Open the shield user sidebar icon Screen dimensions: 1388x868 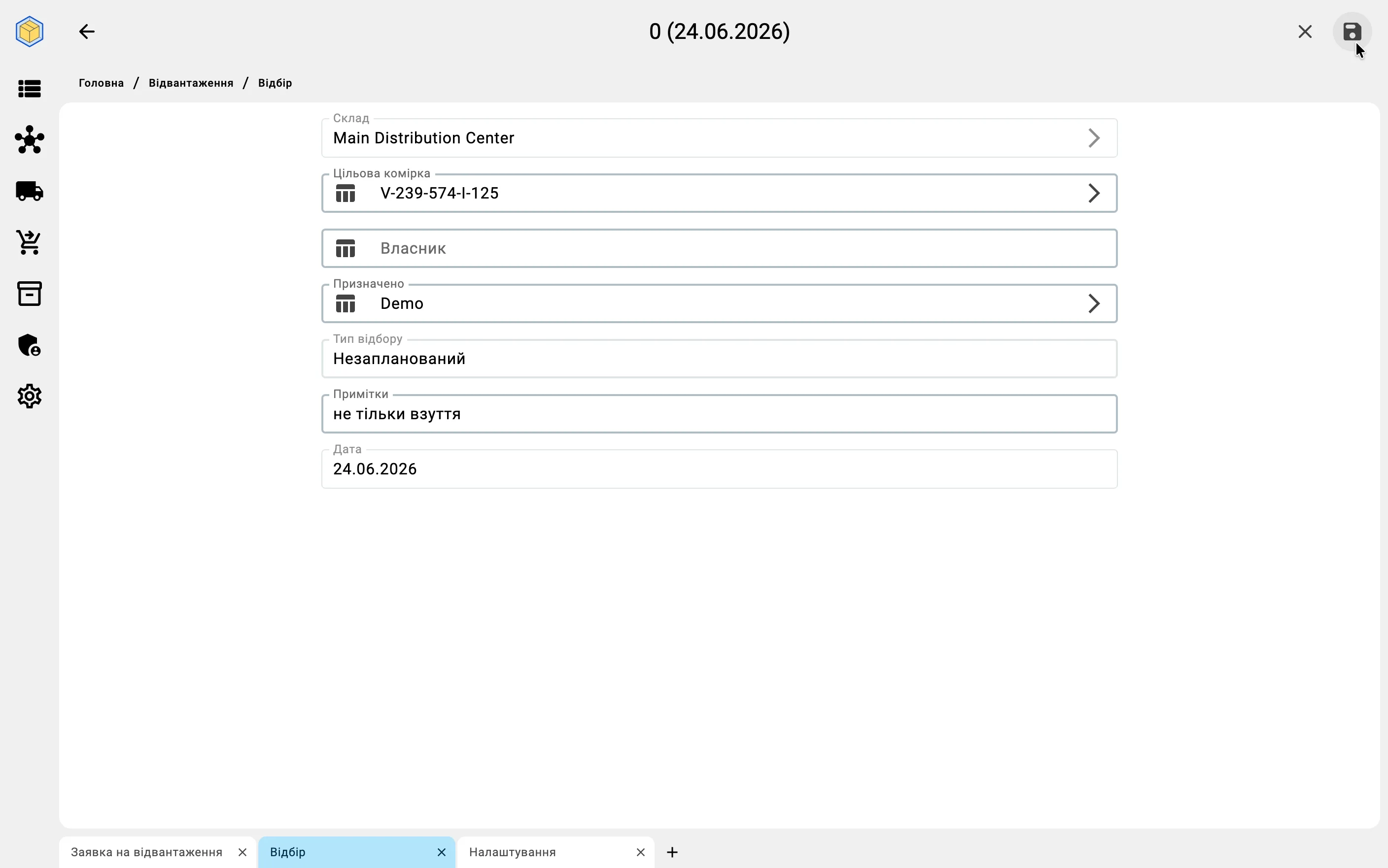(x=29, y=345)
